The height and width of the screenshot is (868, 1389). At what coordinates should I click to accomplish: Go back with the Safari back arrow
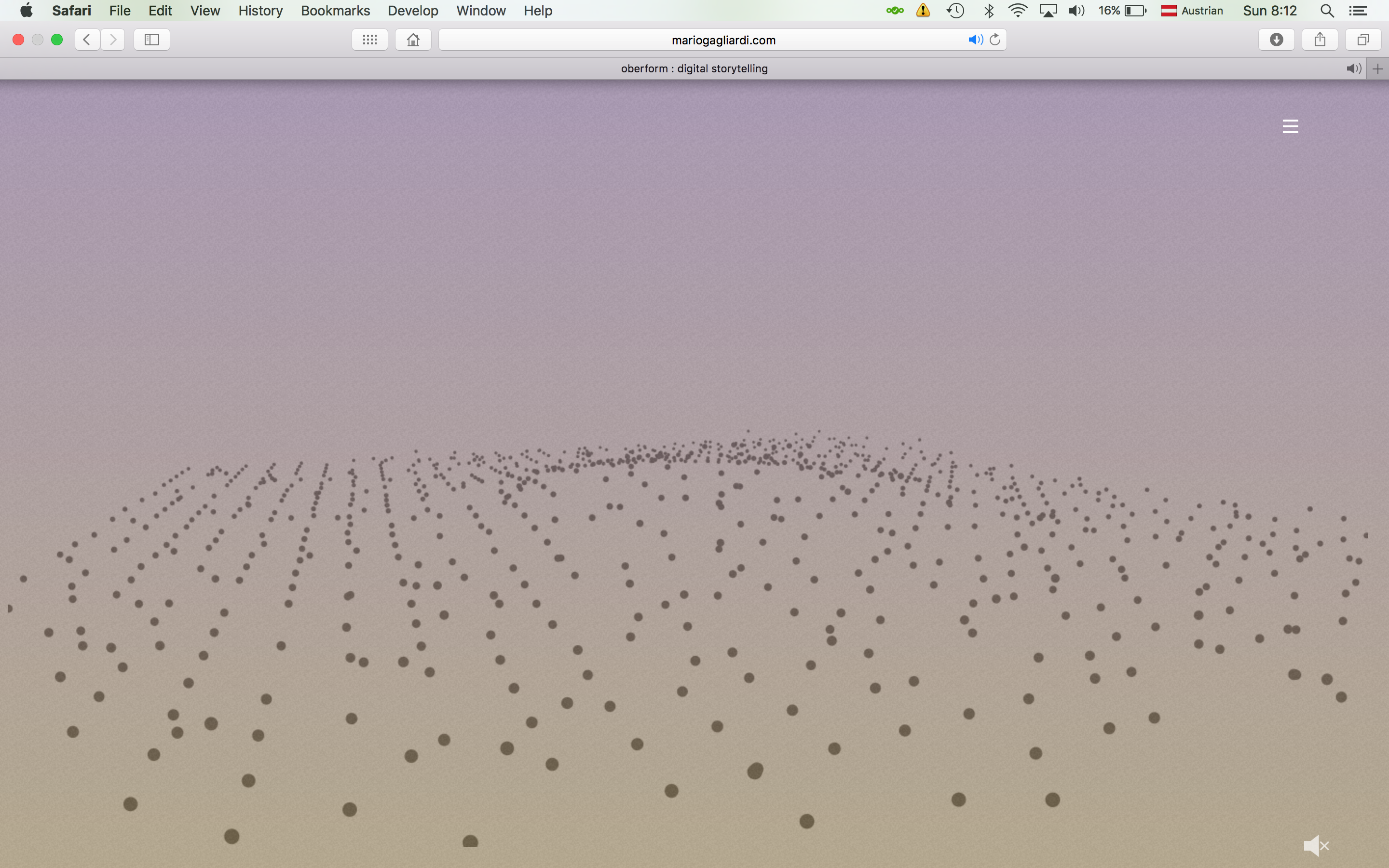(87, 40)
